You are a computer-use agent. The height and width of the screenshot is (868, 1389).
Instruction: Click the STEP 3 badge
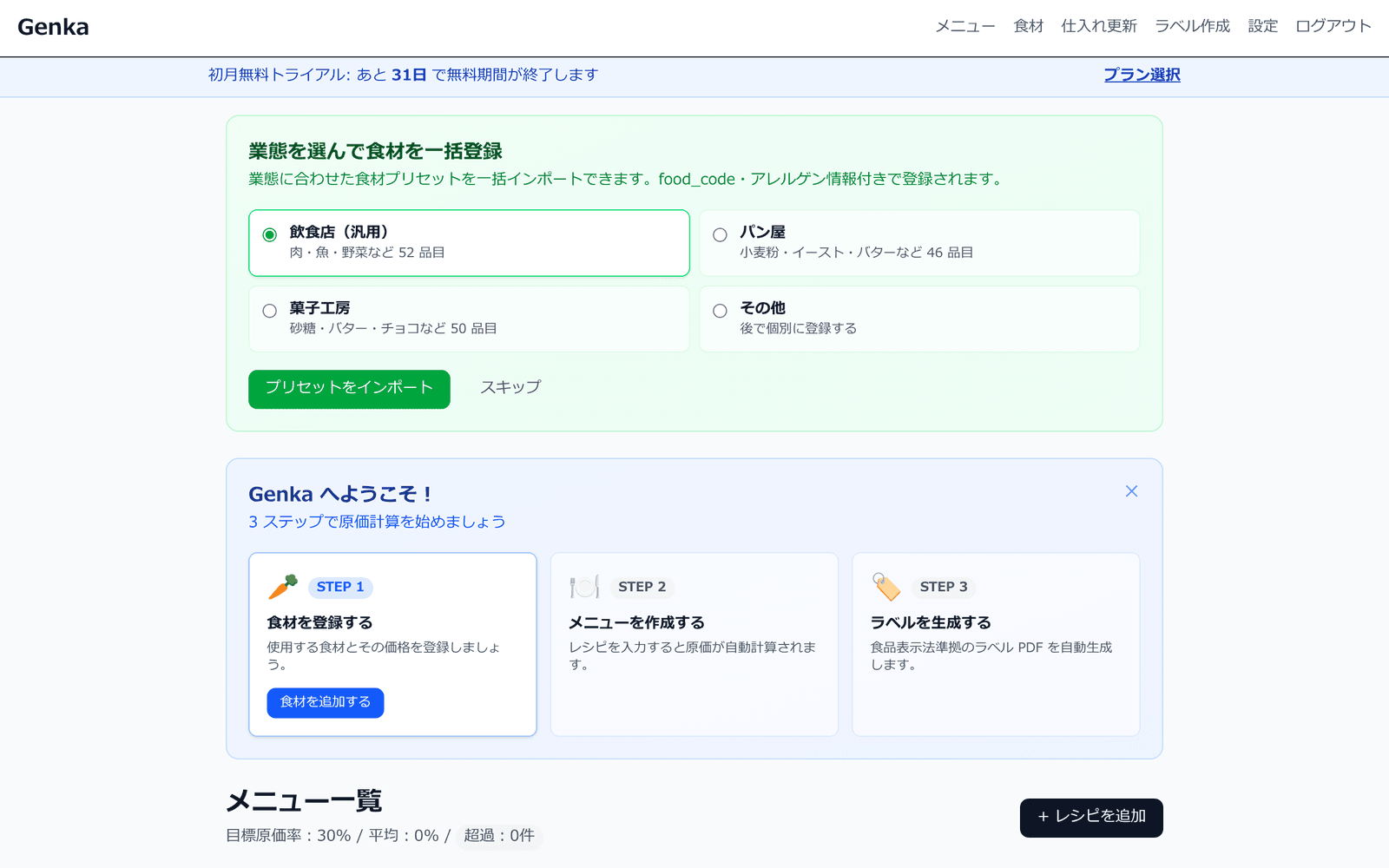pos(944,588)
